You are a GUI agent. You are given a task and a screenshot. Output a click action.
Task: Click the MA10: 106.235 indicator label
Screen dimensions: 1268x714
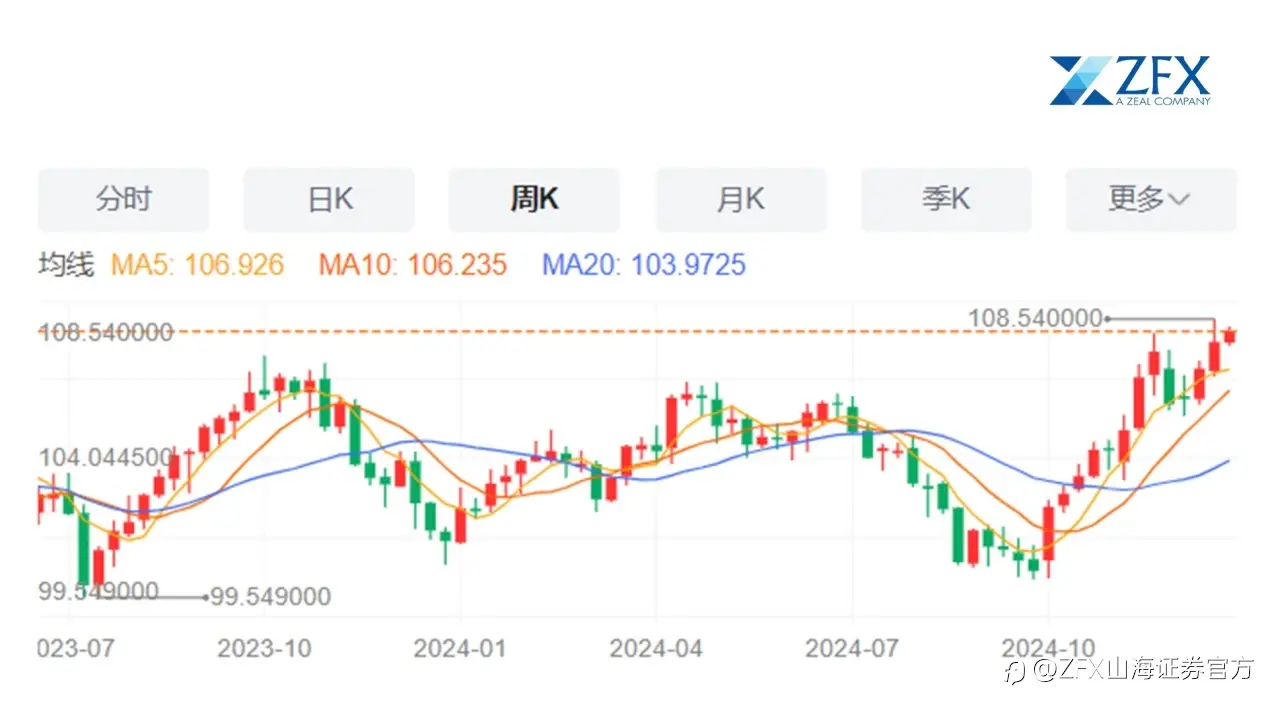click(x=413, y=265)
